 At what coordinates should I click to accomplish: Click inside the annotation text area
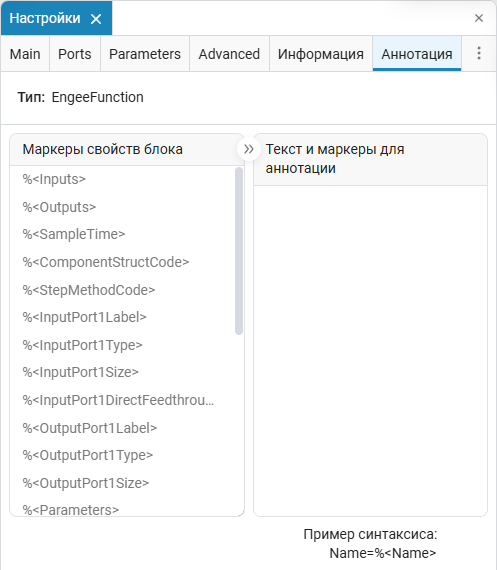pos(370,351)
